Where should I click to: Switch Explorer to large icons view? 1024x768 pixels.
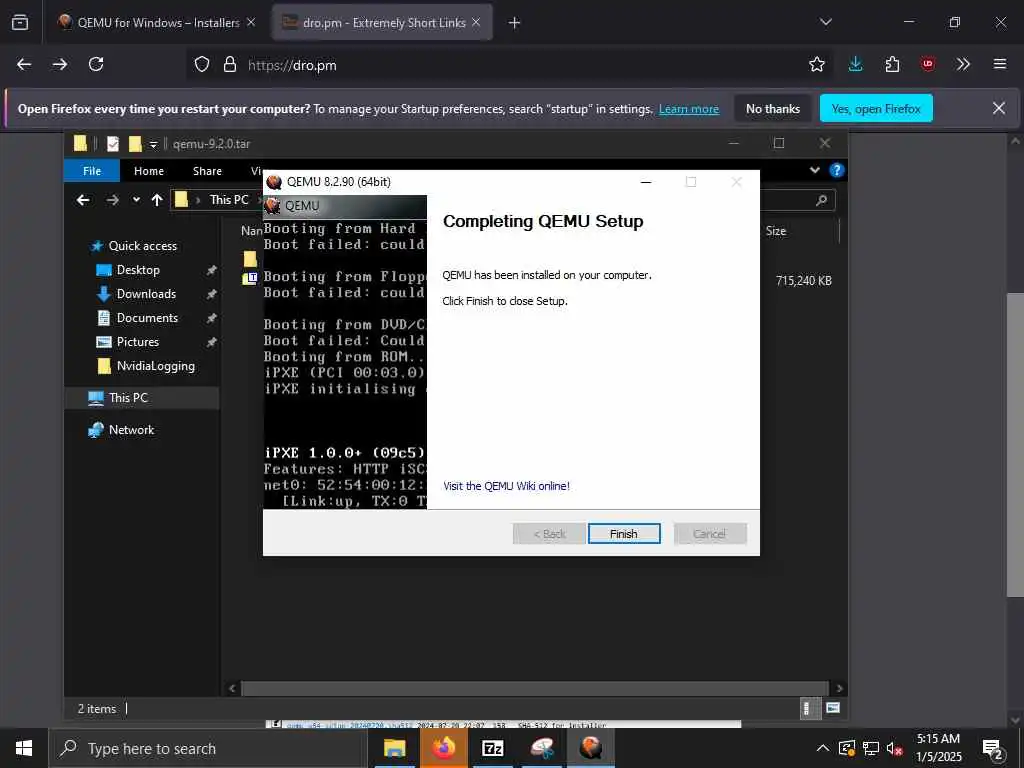[x=833, y=708]
